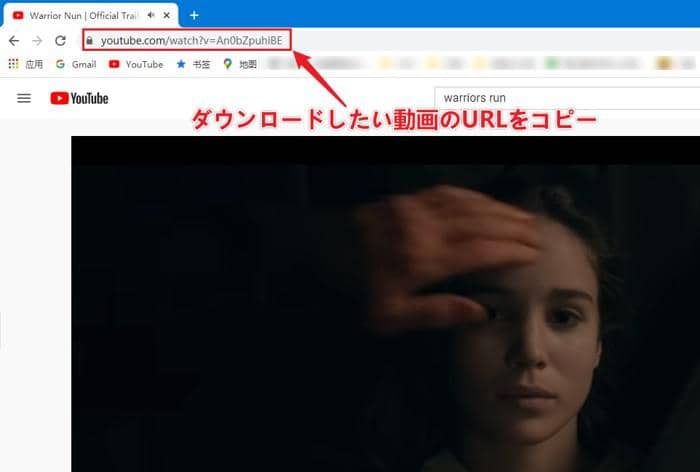
Task: Reload the page with the refresh icon
Action: pos(60,41)
